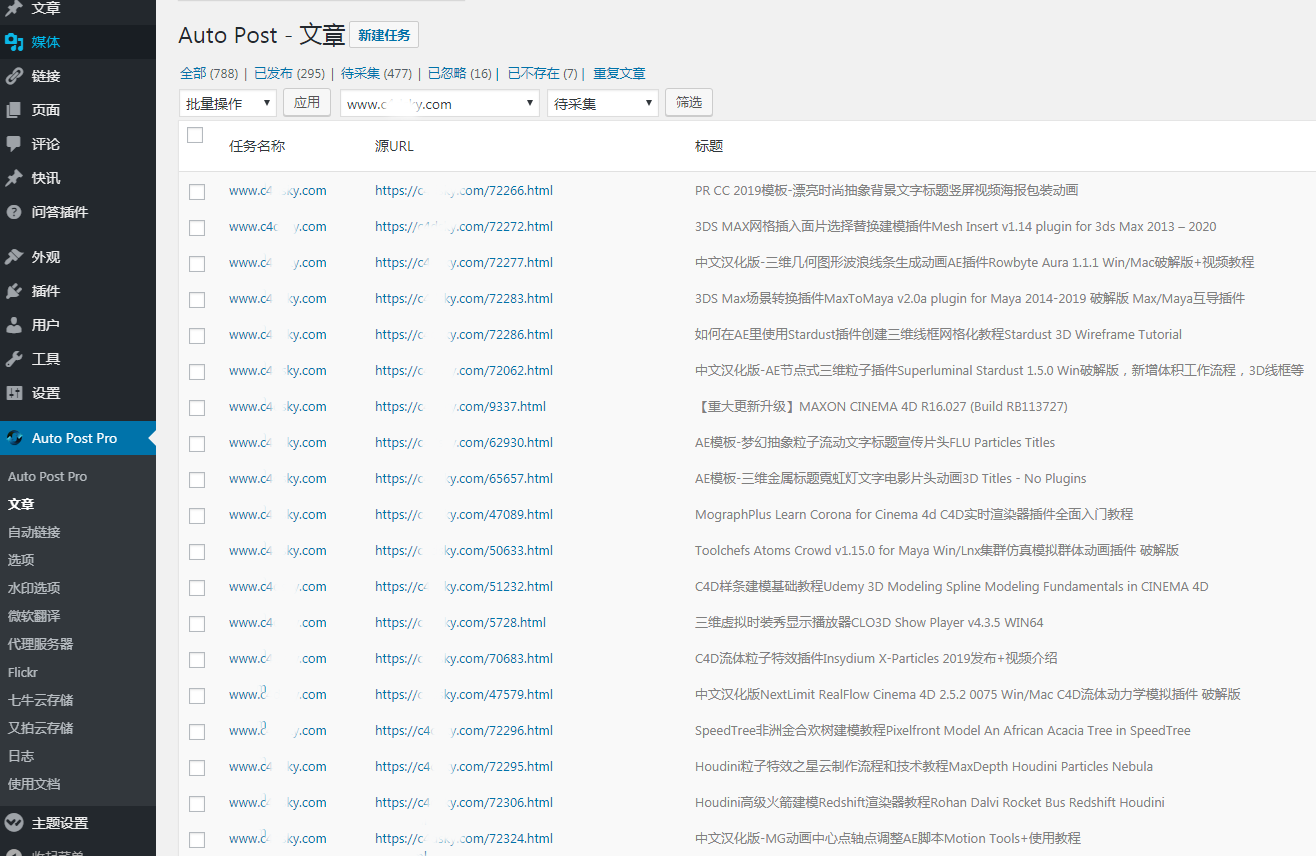The height and width of the screenshot is (856, 1316).
Task: Open 又拍云存储 submenu item
Action: point(40,728)
